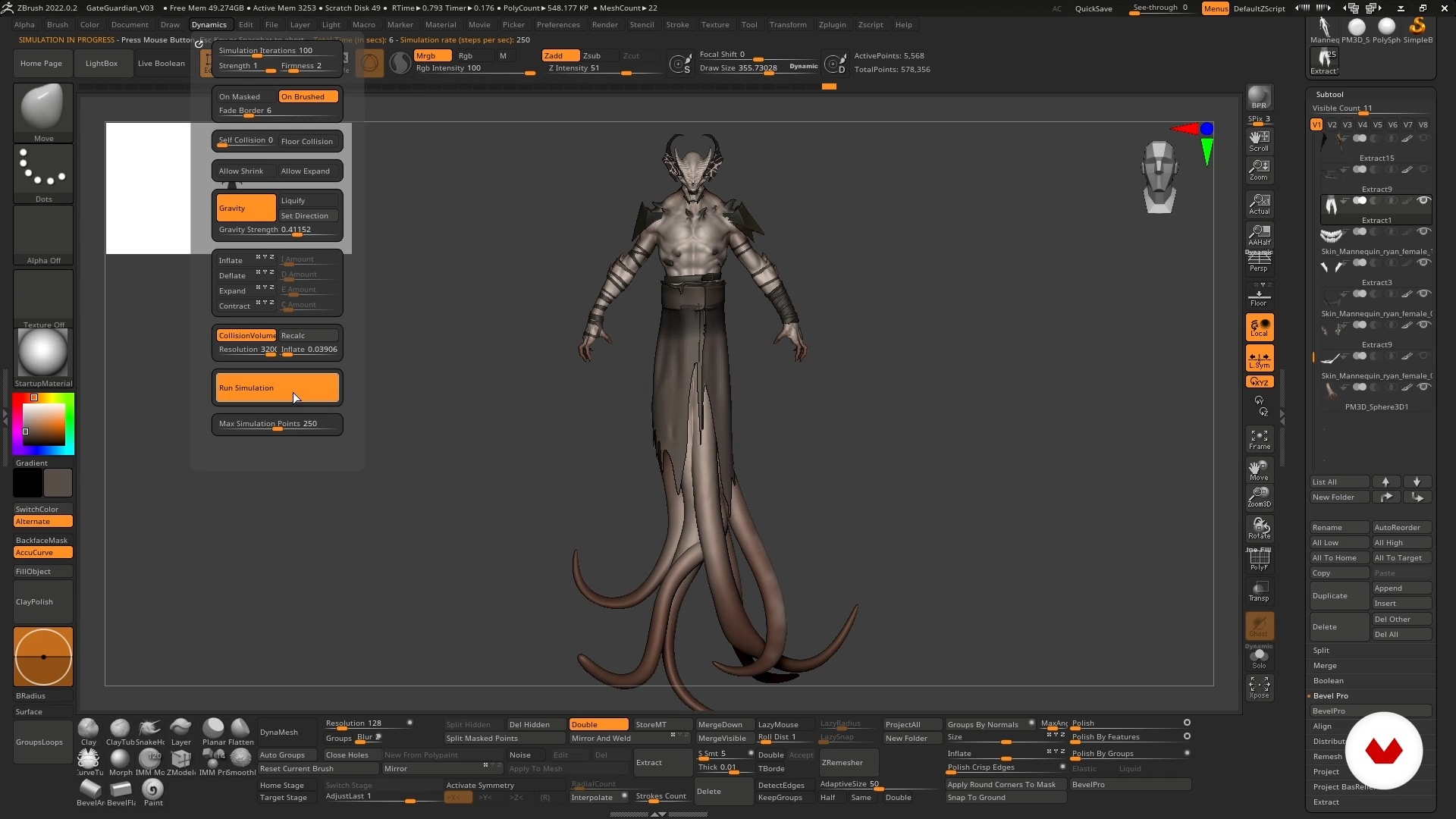Expand the Extract subtool section
This screenshot has height=819, width=1456.
(x=1326, y=802)
